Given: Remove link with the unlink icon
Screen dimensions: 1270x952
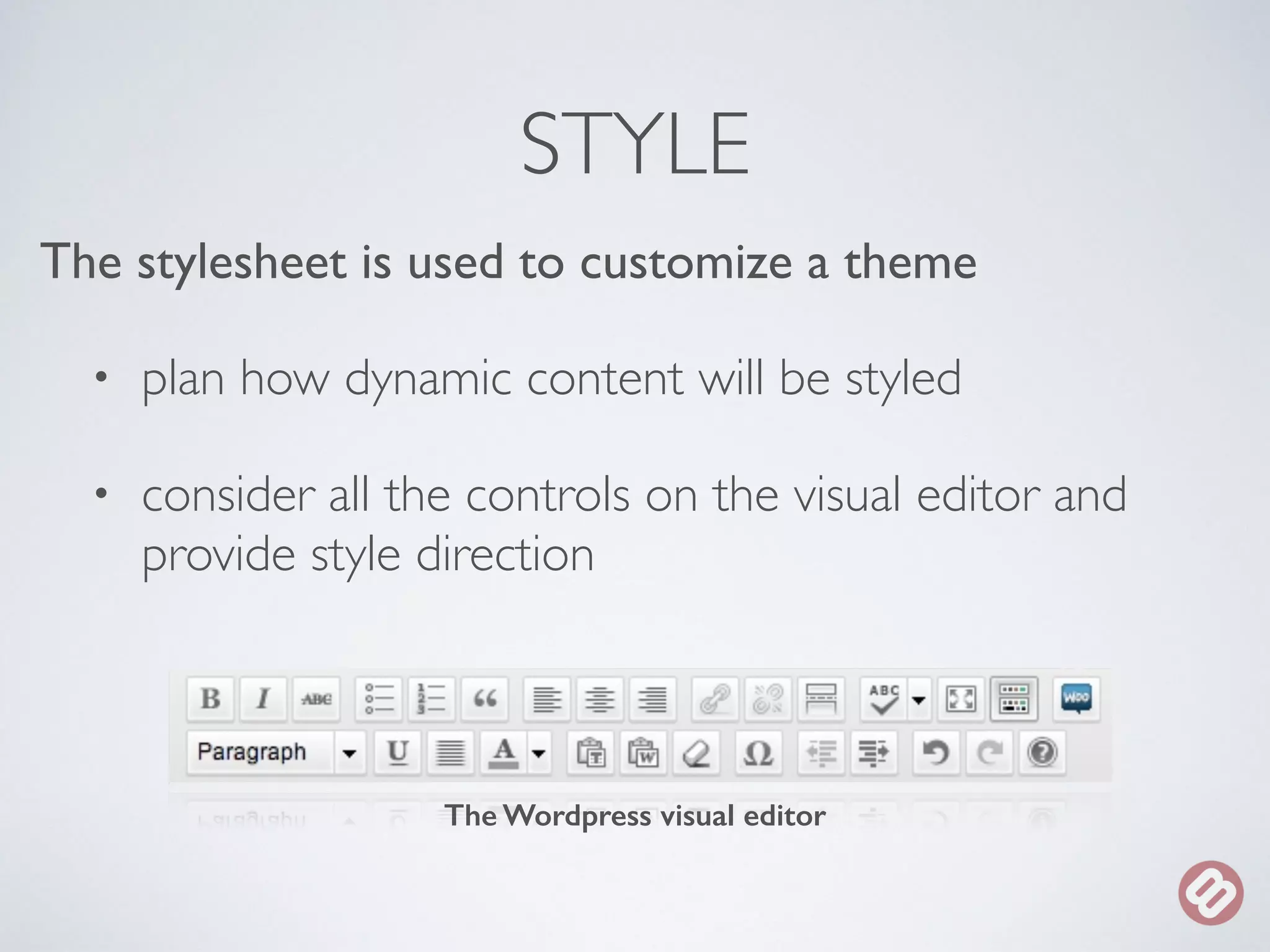Looking at the screenshot, I should (768, 699).
